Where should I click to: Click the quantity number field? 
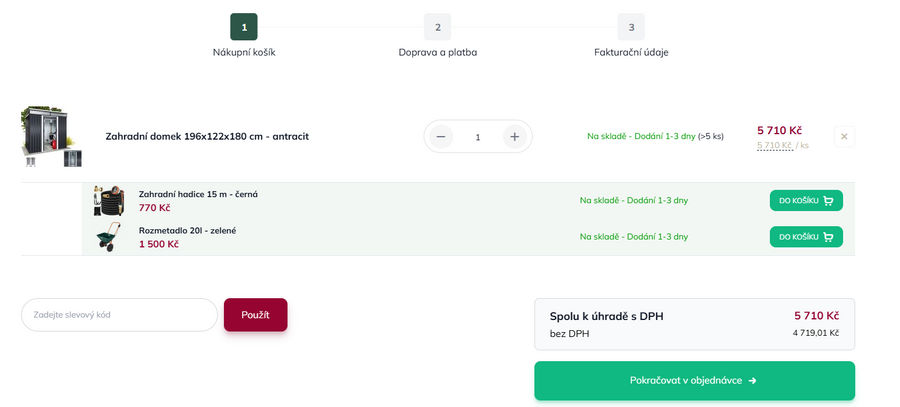(478, 137)
